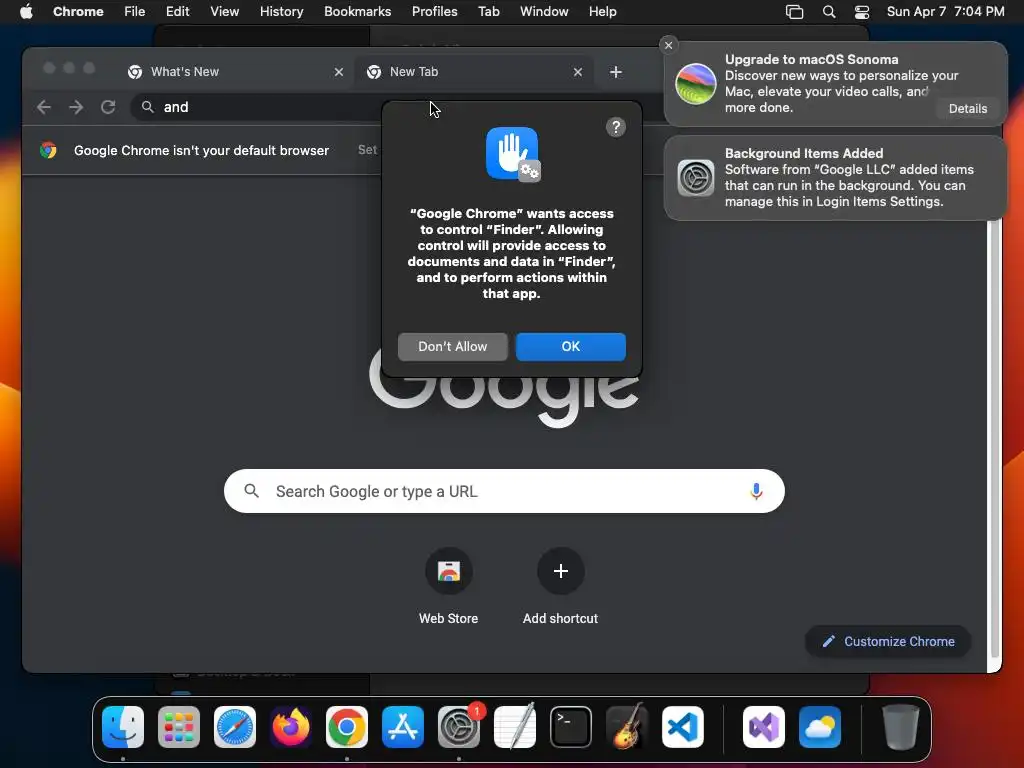Click OK in the Finder access dialog
This screenshot has height=768, width=1024.
(x=570, y=347)
